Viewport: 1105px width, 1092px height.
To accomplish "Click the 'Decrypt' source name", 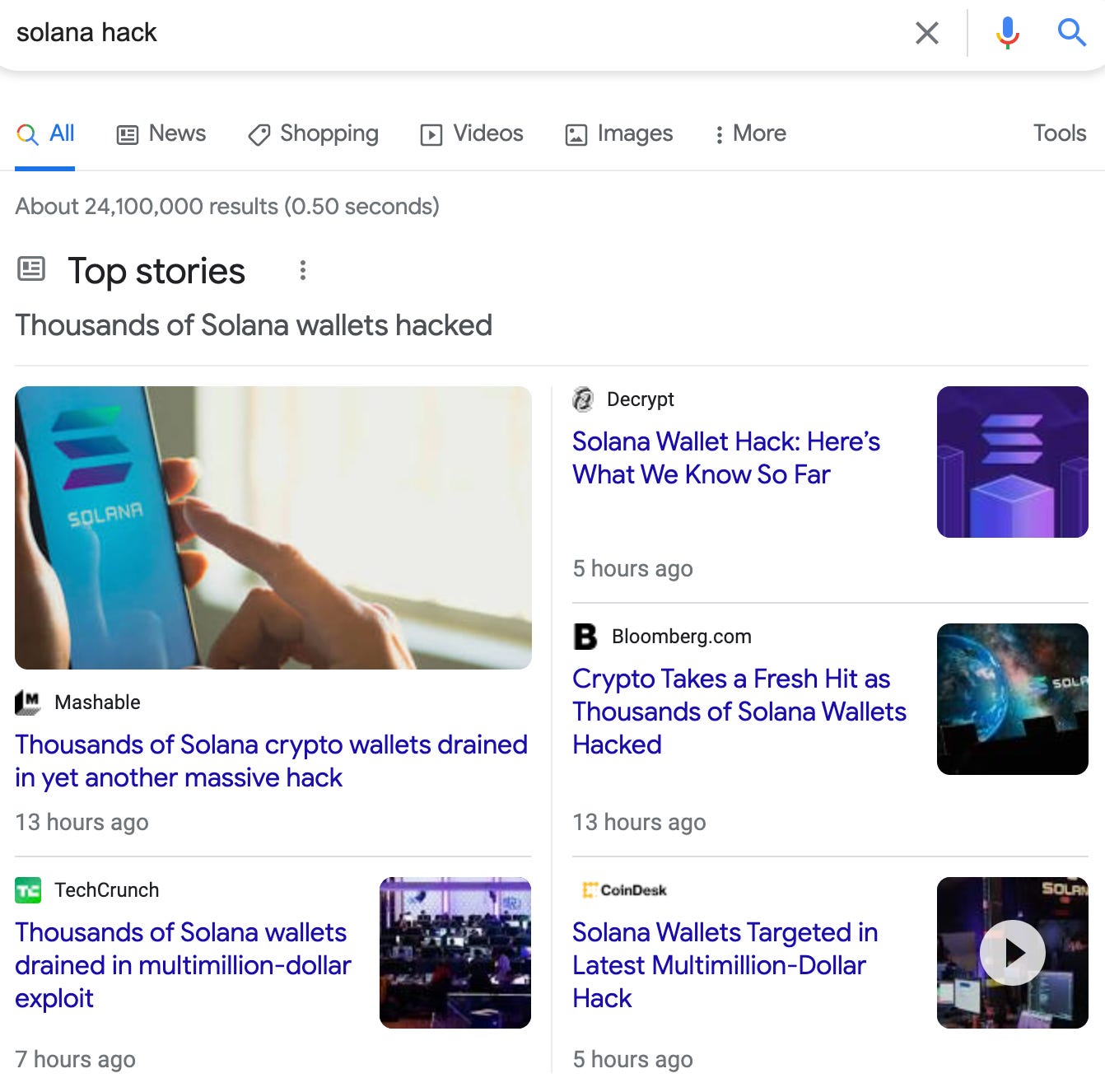I will pyautogui.click(x=641, y=399).
